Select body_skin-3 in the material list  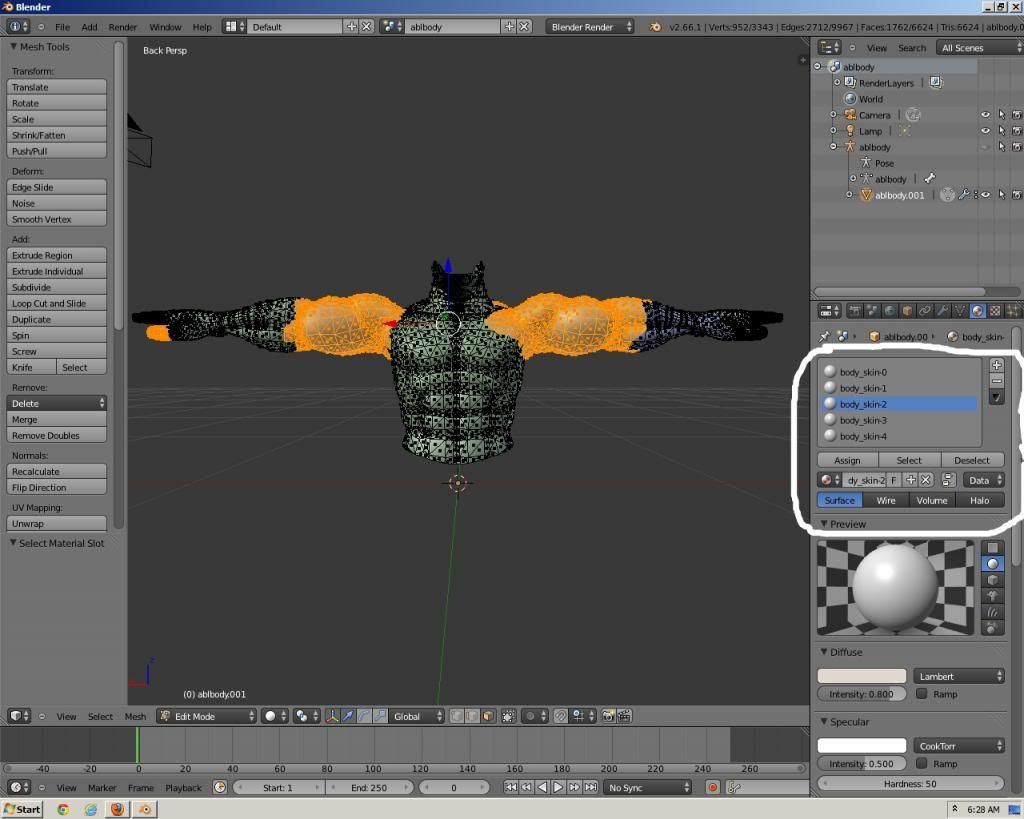click(863, 420)
